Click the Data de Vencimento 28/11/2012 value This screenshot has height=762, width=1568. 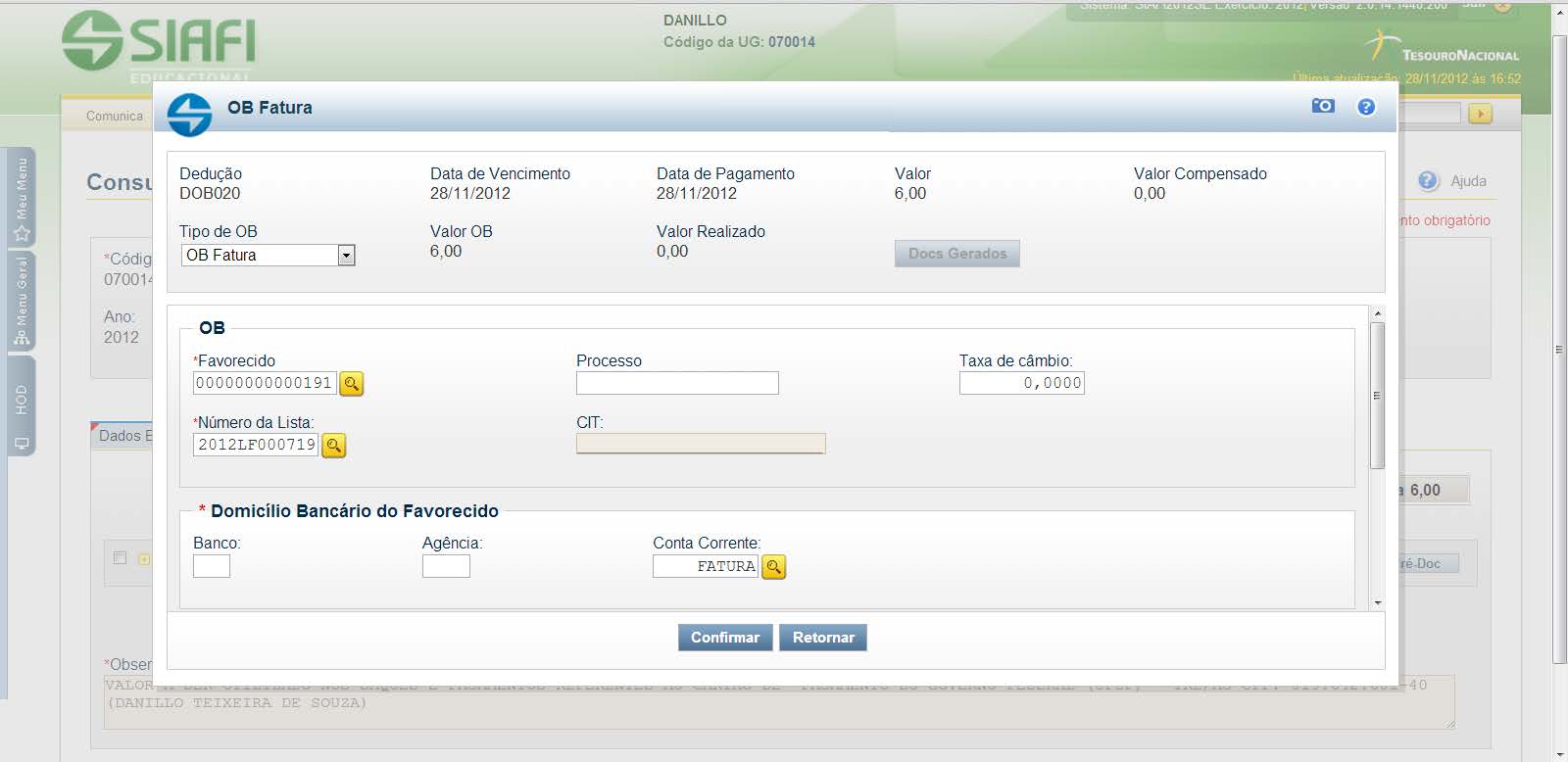470,193
